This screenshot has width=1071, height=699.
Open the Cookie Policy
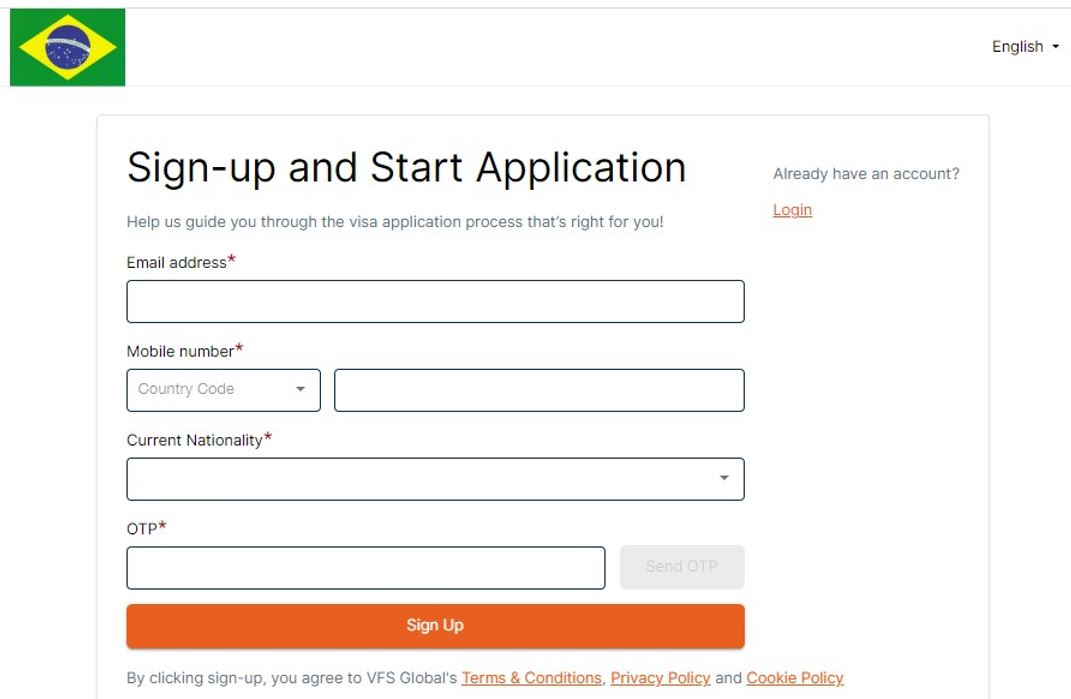[795, 677]
